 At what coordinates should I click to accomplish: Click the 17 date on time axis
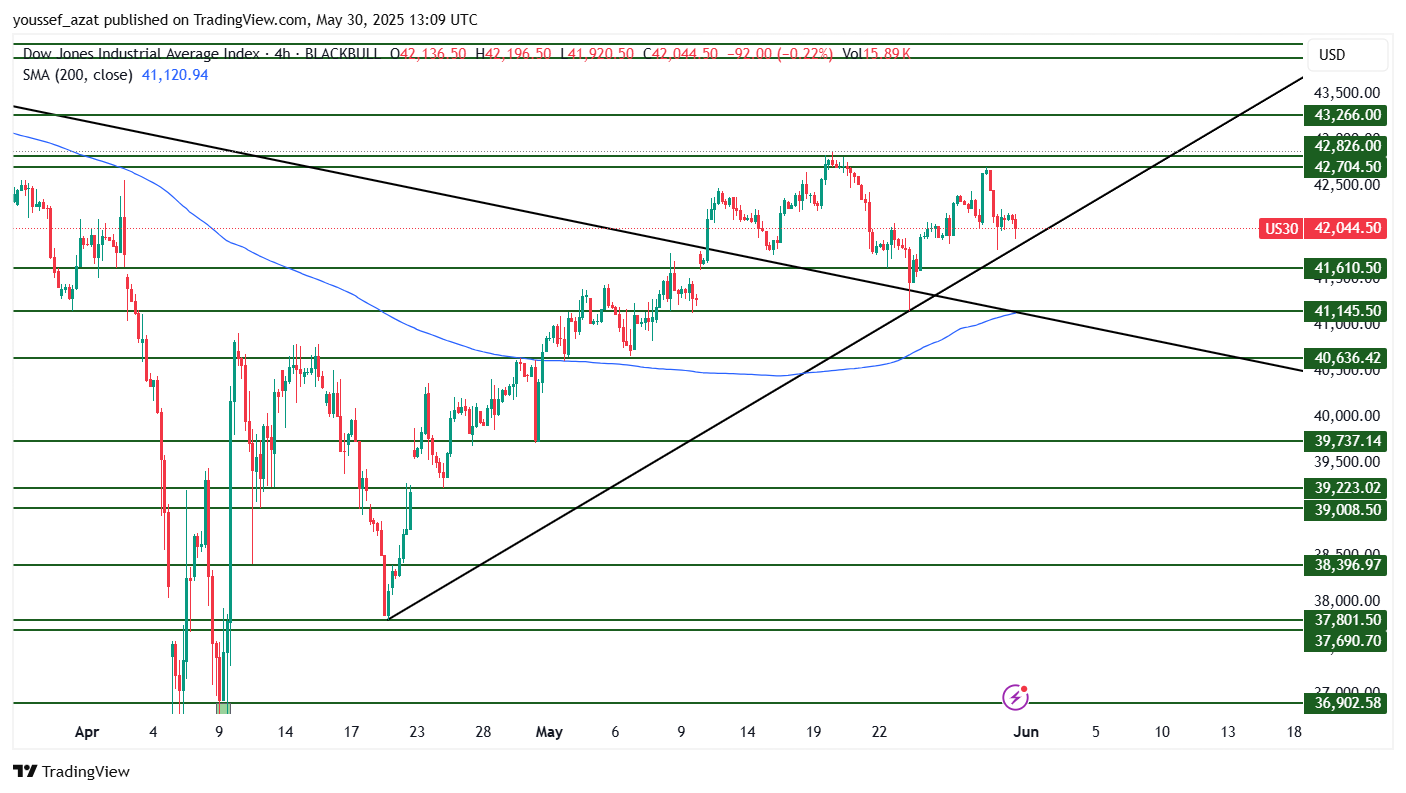coord(351,732)
